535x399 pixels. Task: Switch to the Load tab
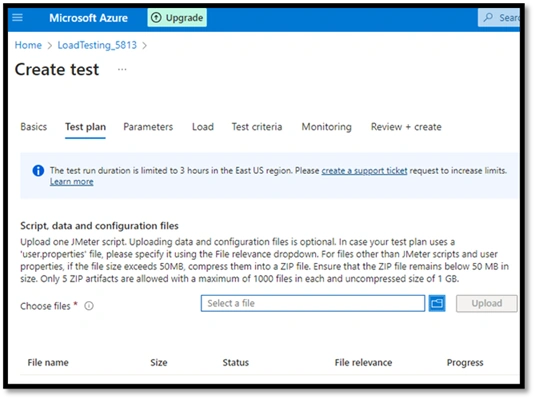[x=203, y=127]
